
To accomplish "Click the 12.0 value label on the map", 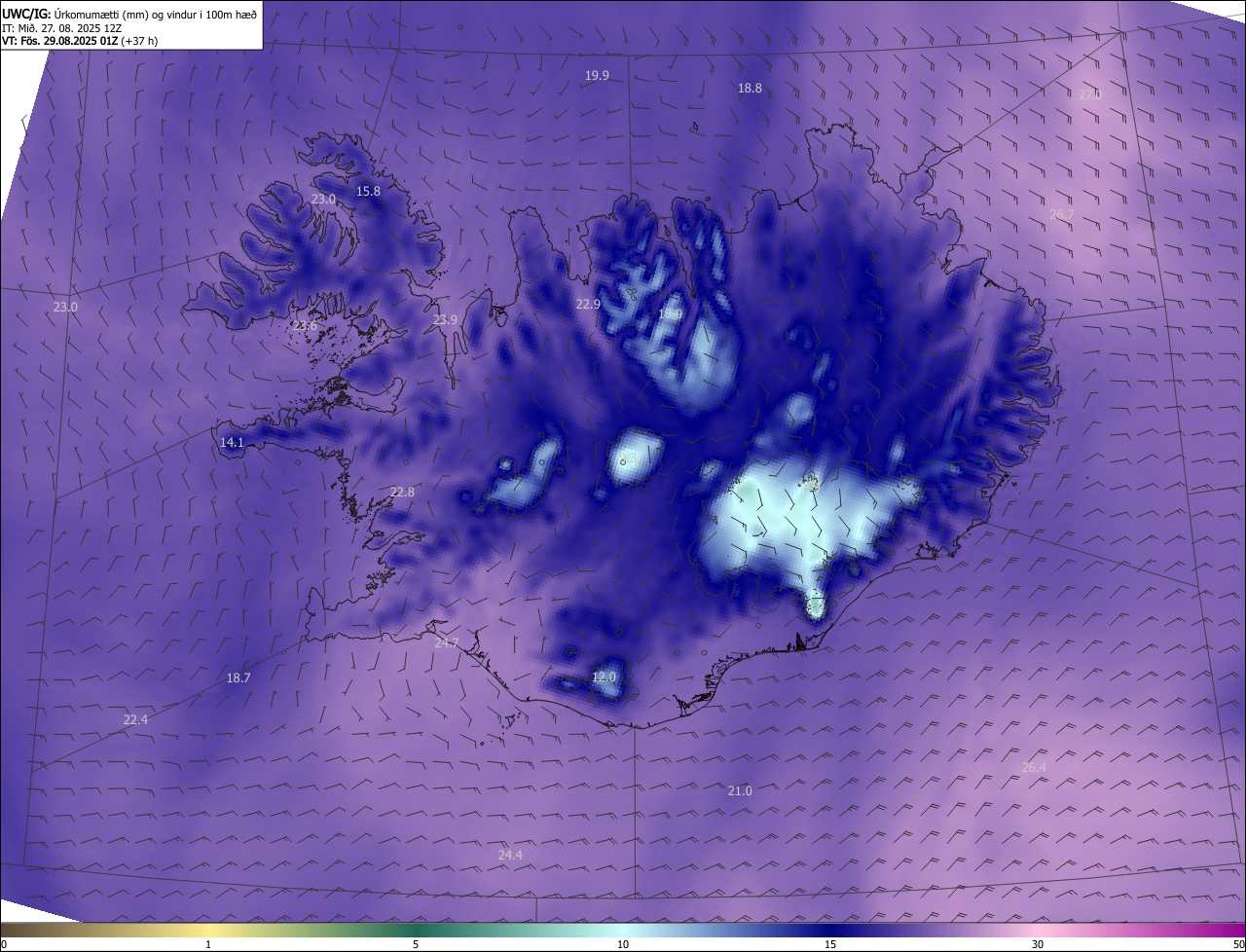I will point(604,677).
